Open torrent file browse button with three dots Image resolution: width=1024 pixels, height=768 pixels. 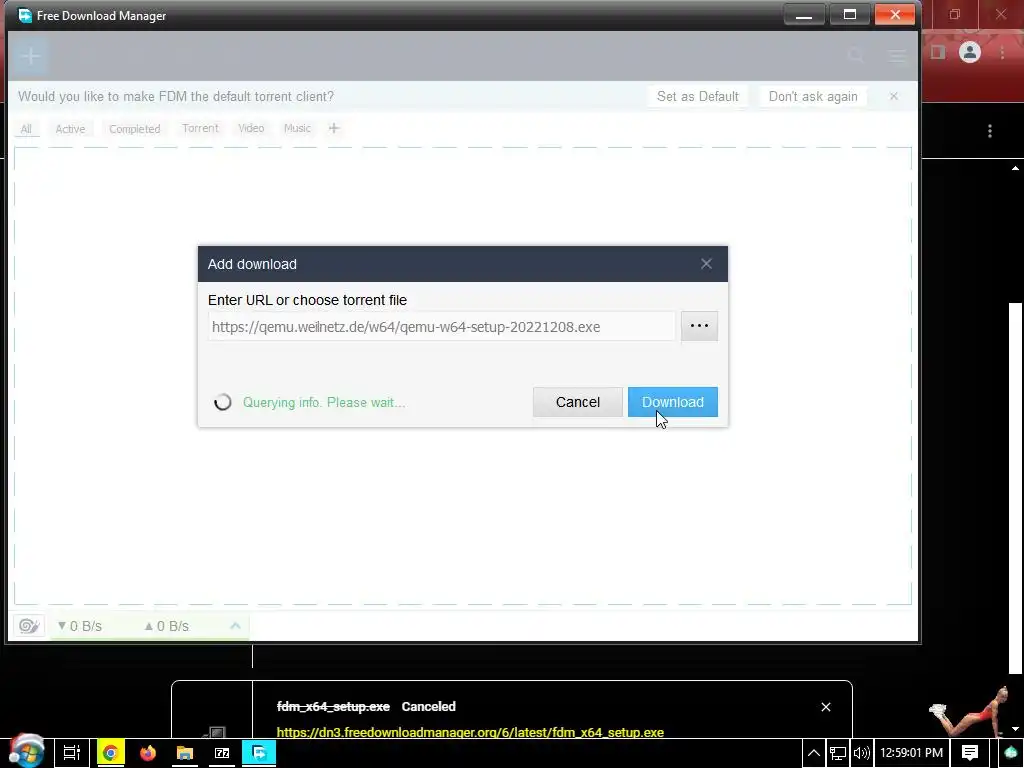[699, 326]
